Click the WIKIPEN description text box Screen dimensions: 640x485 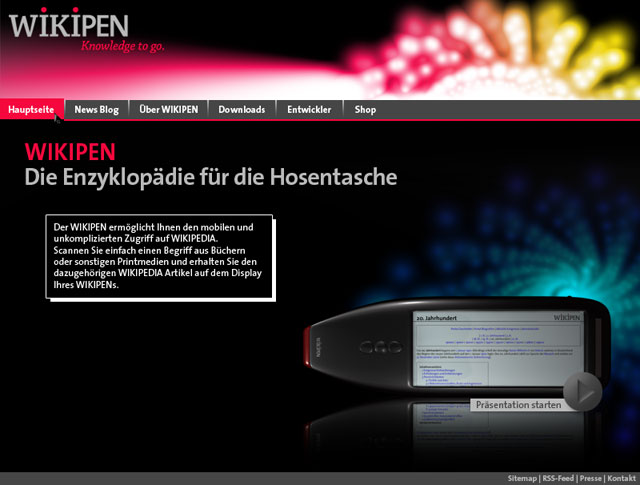(159, 256)
